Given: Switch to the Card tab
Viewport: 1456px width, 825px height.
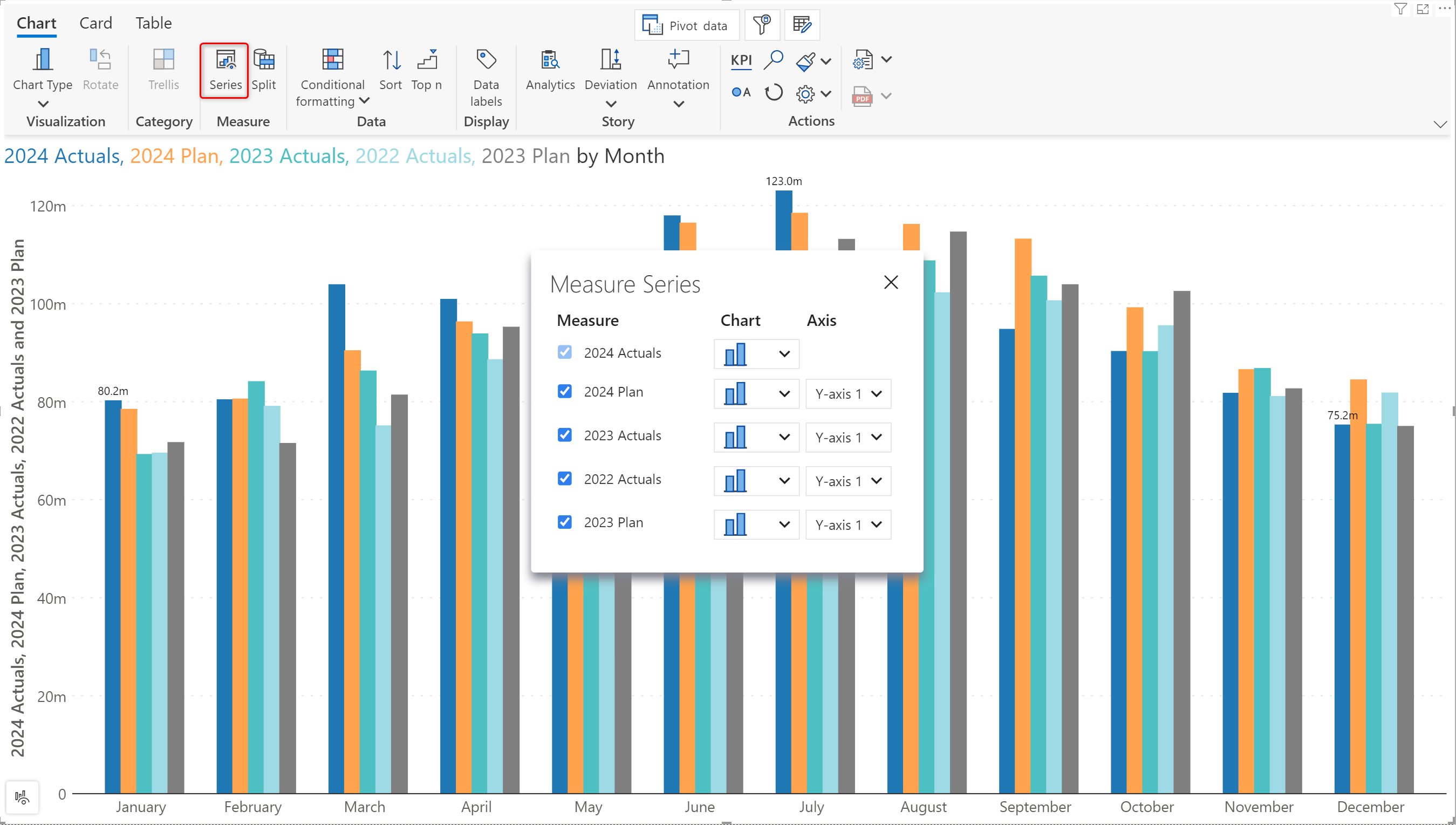Looking at the screenshot, I should [95, 23].
